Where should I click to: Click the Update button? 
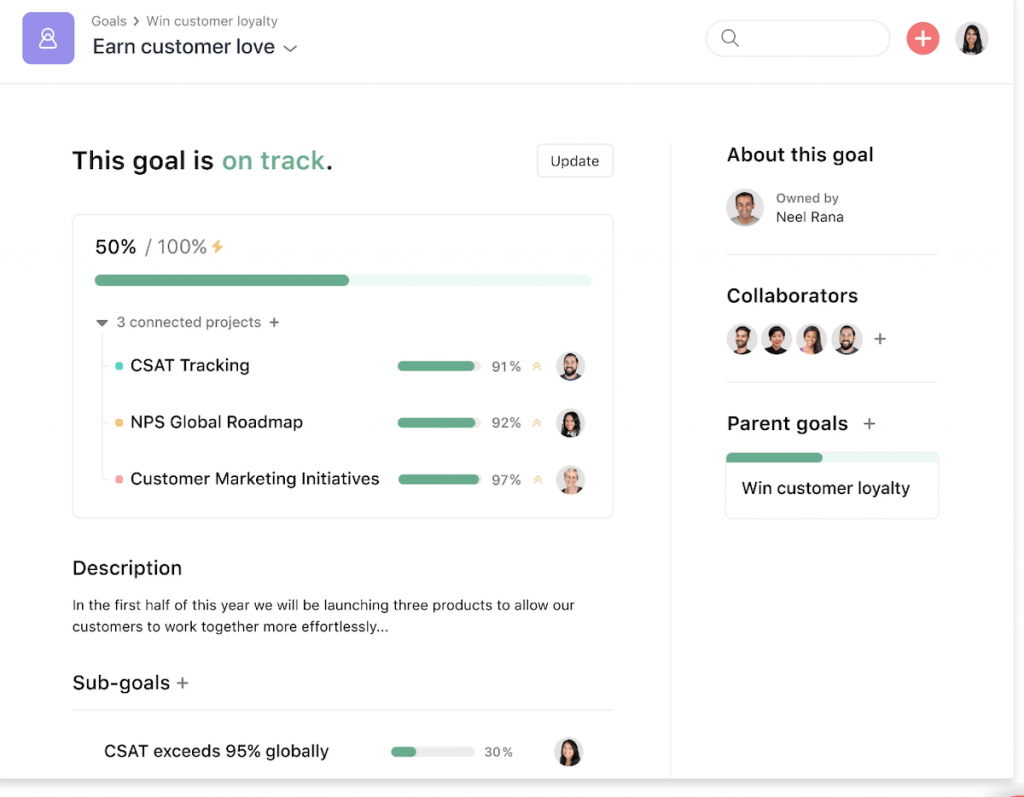point(574,161)
